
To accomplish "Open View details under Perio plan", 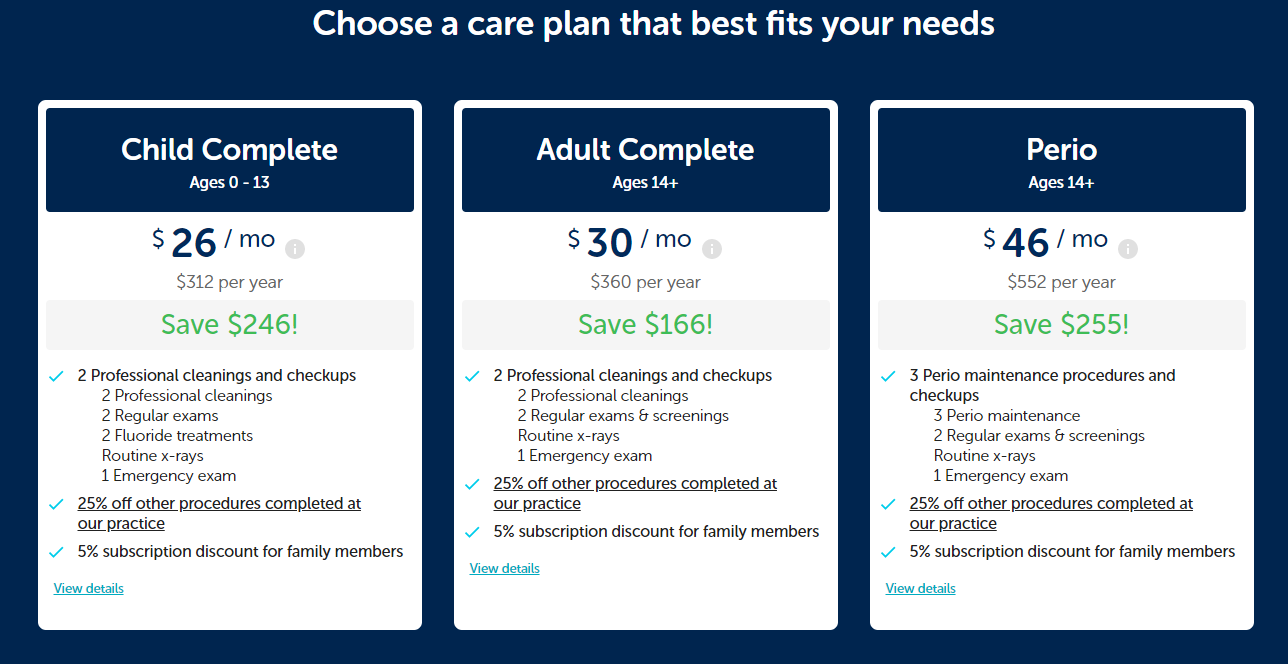I will point(921,588).
